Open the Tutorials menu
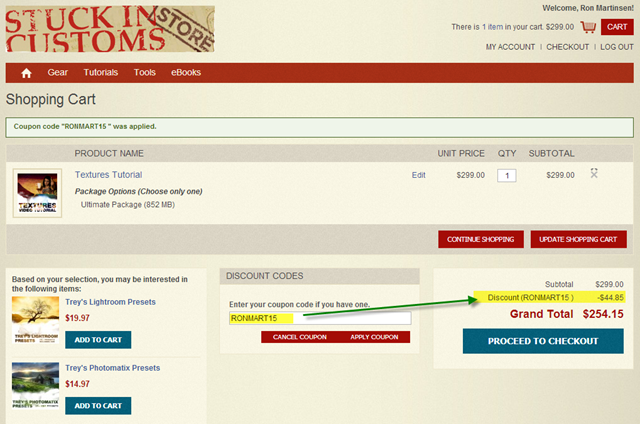This screenshot has width=640, height=424. [x=101, y=73]
